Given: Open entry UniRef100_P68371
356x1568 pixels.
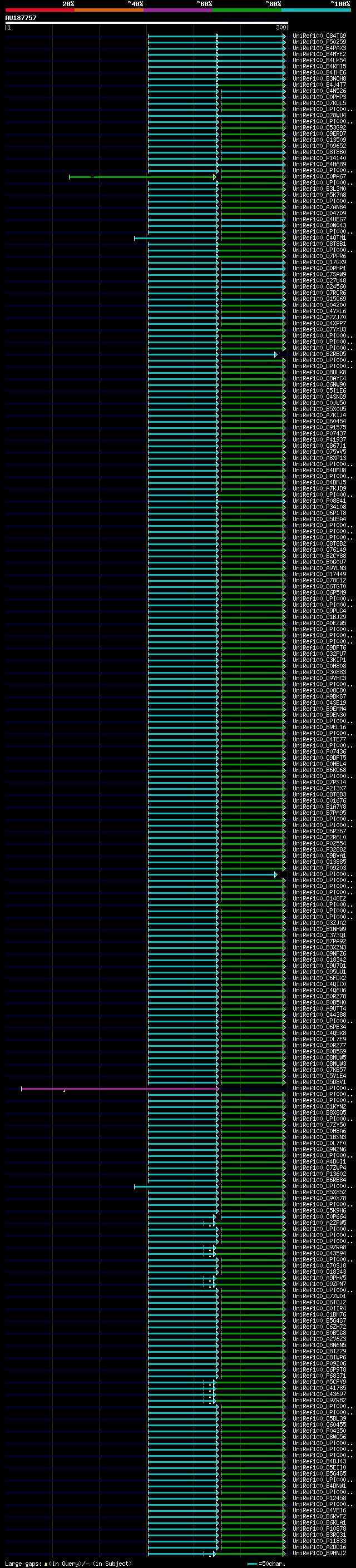Looking at the screenshot, I should [x=319, y=1376].
